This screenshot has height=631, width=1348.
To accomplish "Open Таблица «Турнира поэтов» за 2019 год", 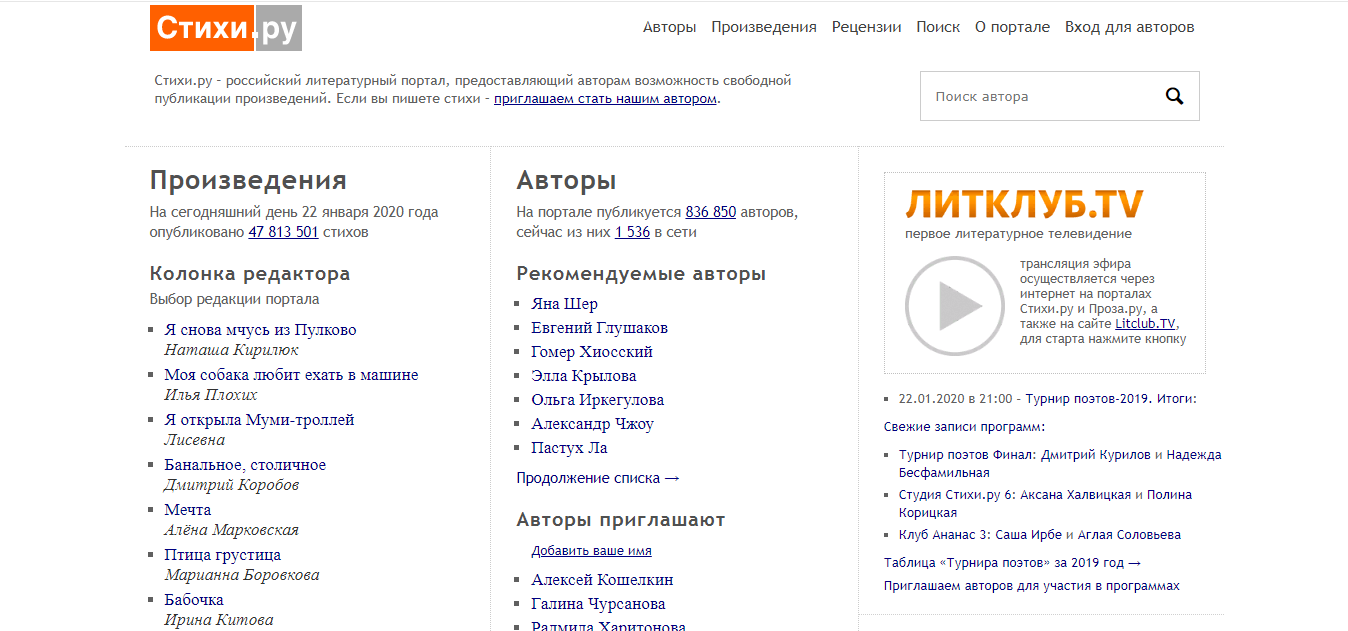I will pos(1012,563).
